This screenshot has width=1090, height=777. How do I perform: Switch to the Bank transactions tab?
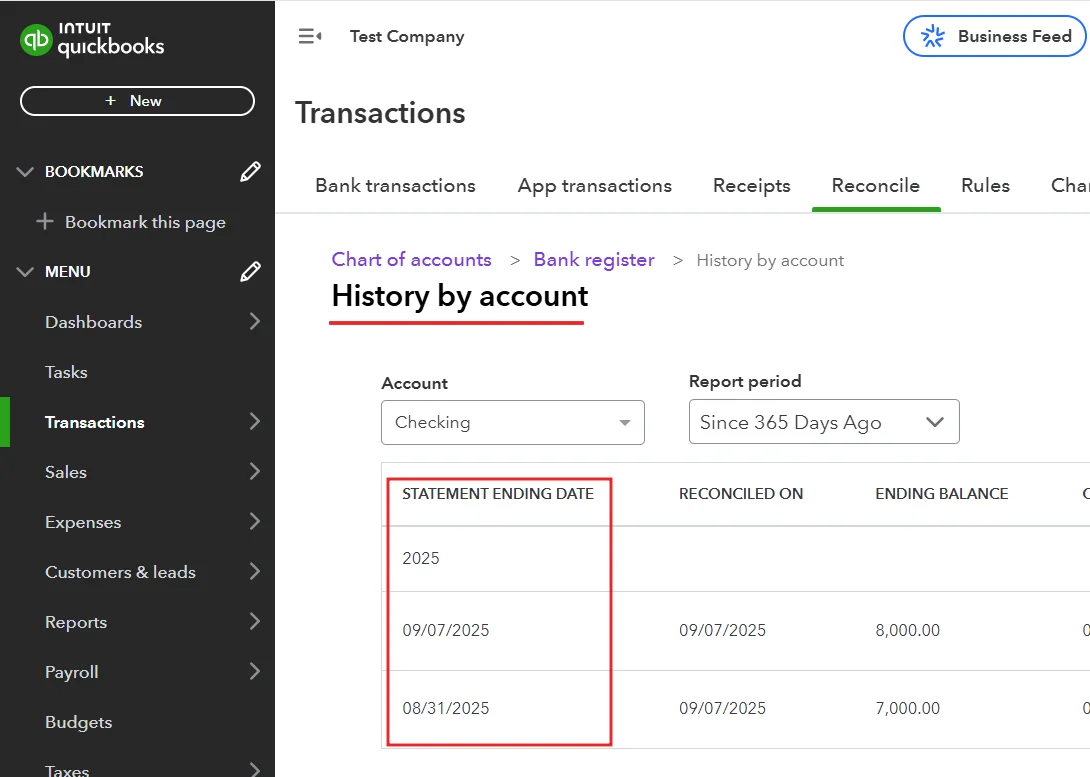point(395,186)
